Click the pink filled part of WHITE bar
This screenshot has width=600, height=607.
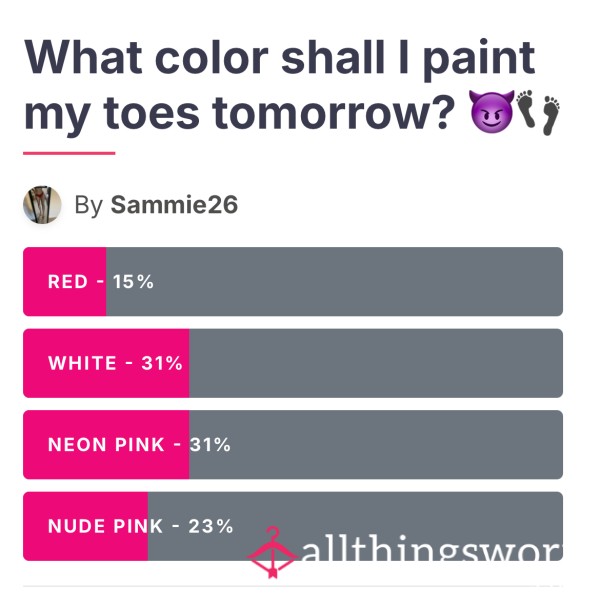pos(106,363)
